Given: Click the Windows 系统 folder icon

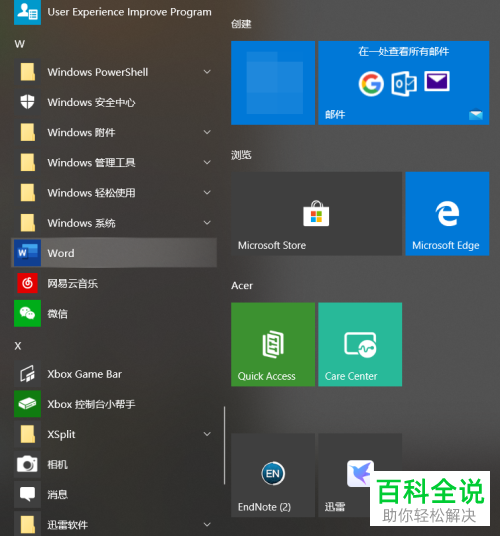Looking at the screenshot, I should click(27, 223).
